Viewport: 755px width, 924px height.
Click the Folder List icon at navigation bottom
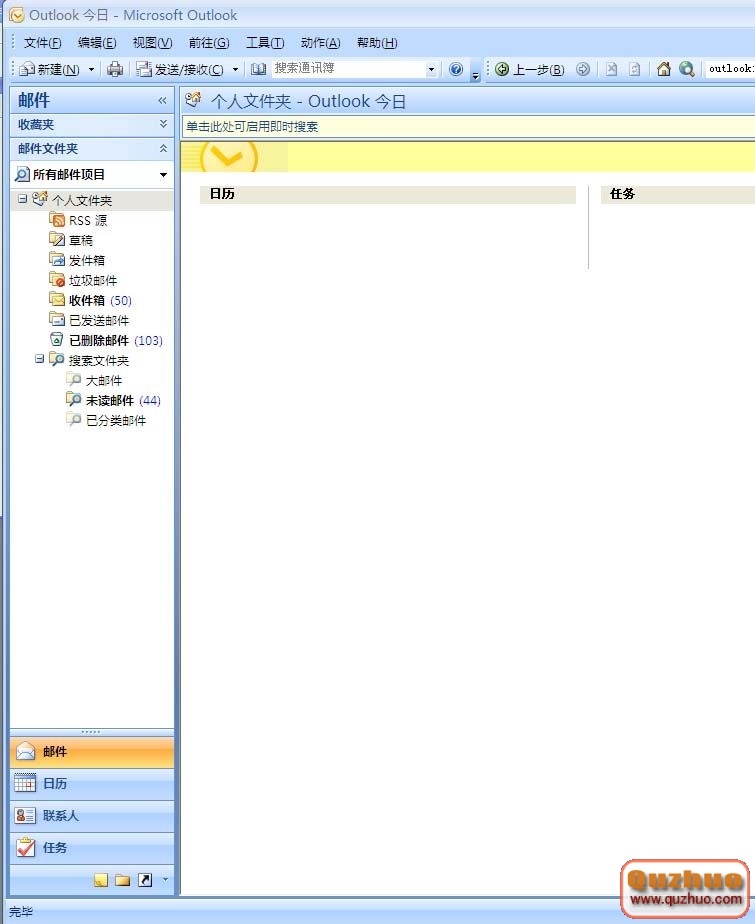click(123, 880)
